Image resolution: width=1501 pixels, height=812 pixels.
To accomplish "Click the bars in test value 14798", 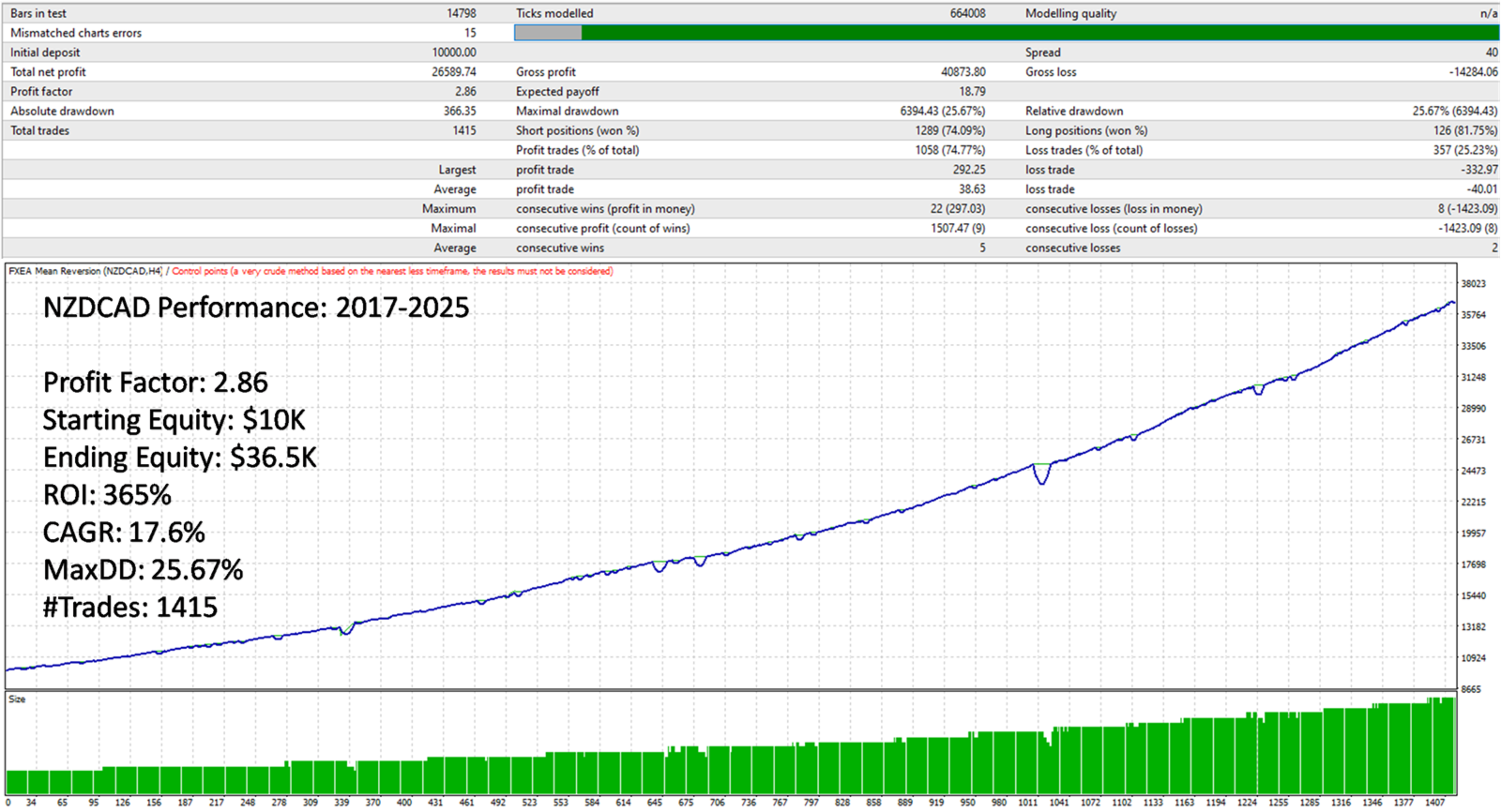I will pyautogui.click(x=462, y=13).
